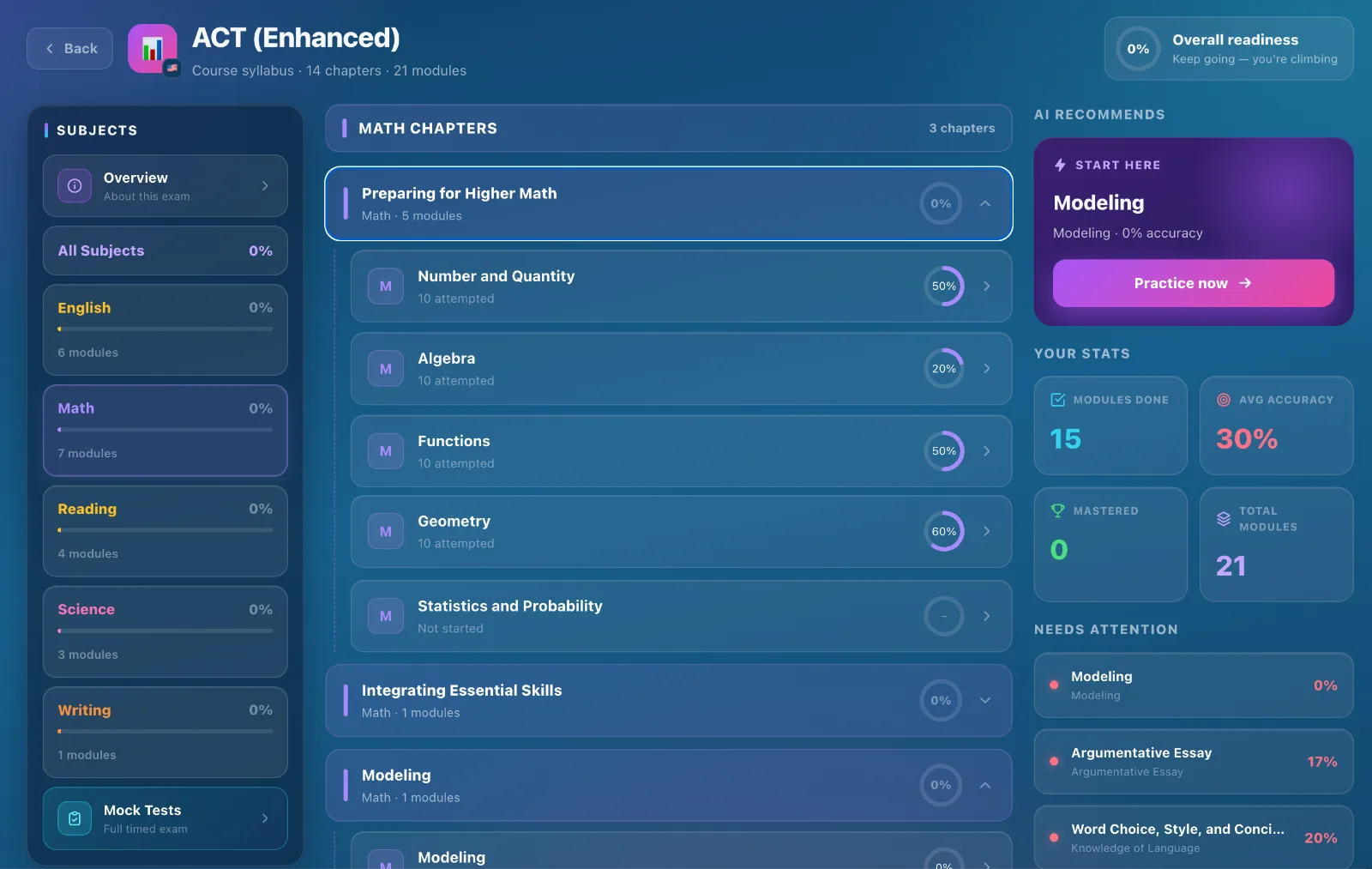Image resolution: width=1372 pixels, height=869 pixels.
Task: Click the ACT course app icon
Action: coord(153,49)
